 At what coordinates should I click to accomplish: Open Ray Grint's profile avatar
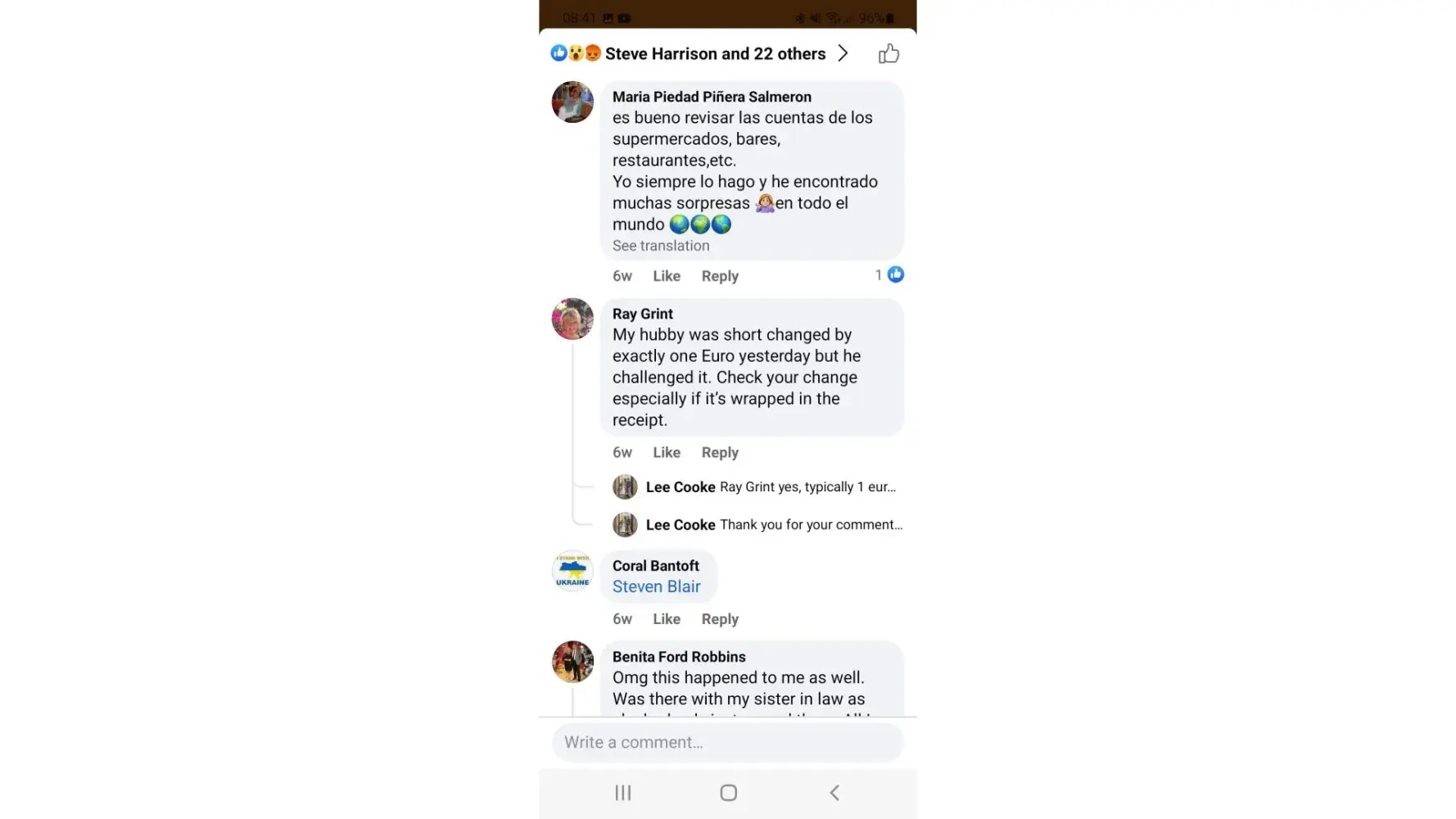point(572,319)
